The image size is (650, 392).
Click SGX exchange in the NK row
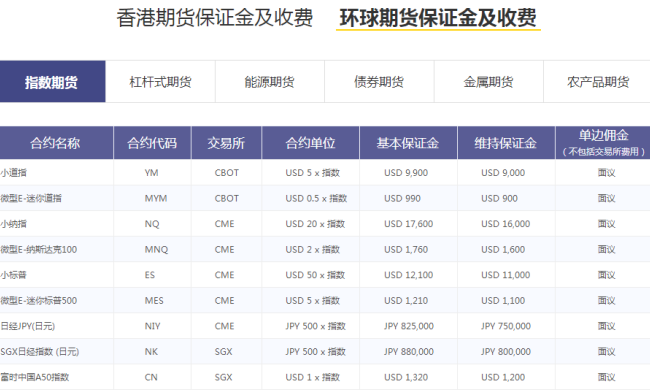click(x=223, y=352)
